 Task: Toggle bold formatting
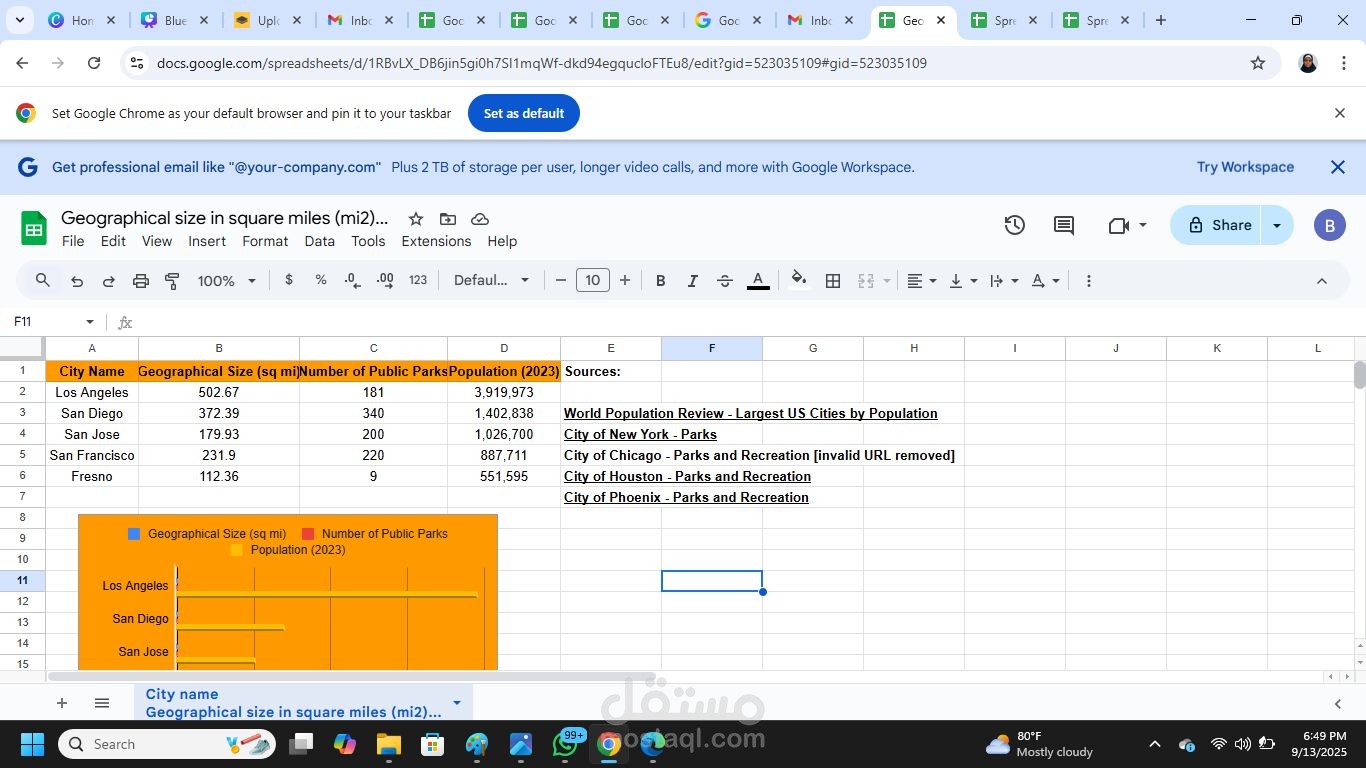[x=660, y=281]
